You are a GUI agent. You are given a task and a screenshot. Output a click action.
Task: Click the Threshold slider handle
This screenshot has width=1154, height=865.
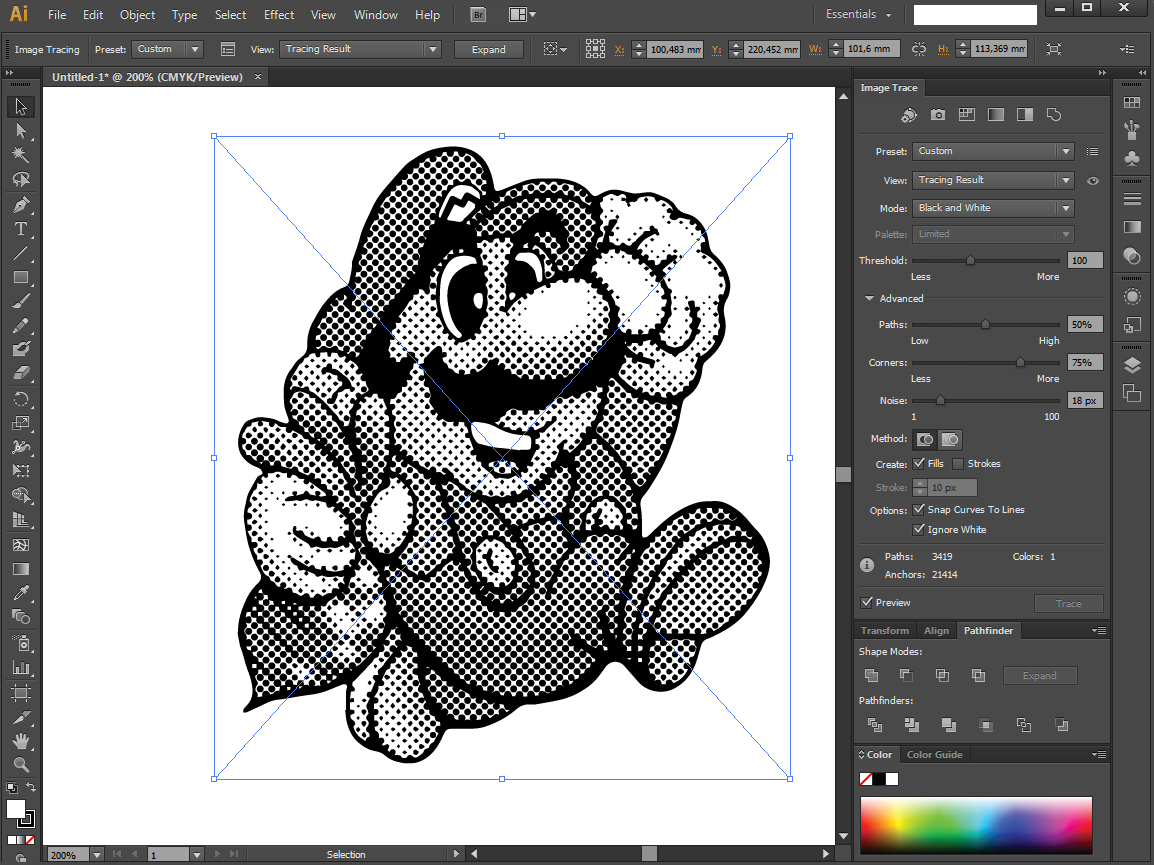point(970,260)
